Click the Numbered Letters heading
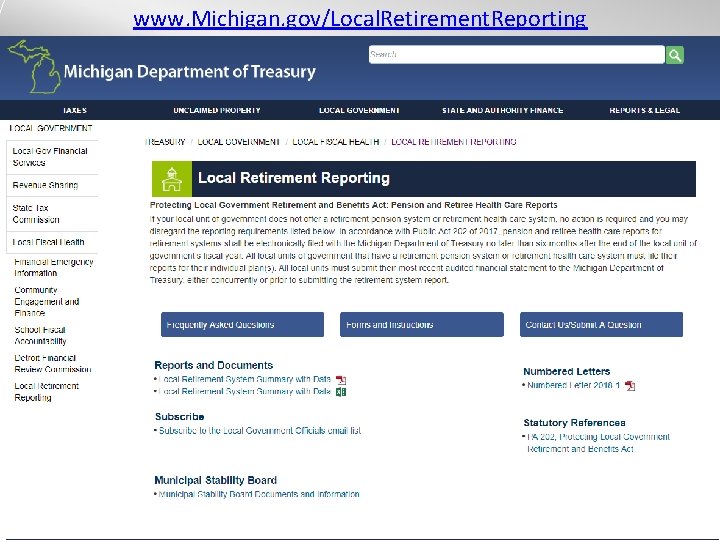 567,371
